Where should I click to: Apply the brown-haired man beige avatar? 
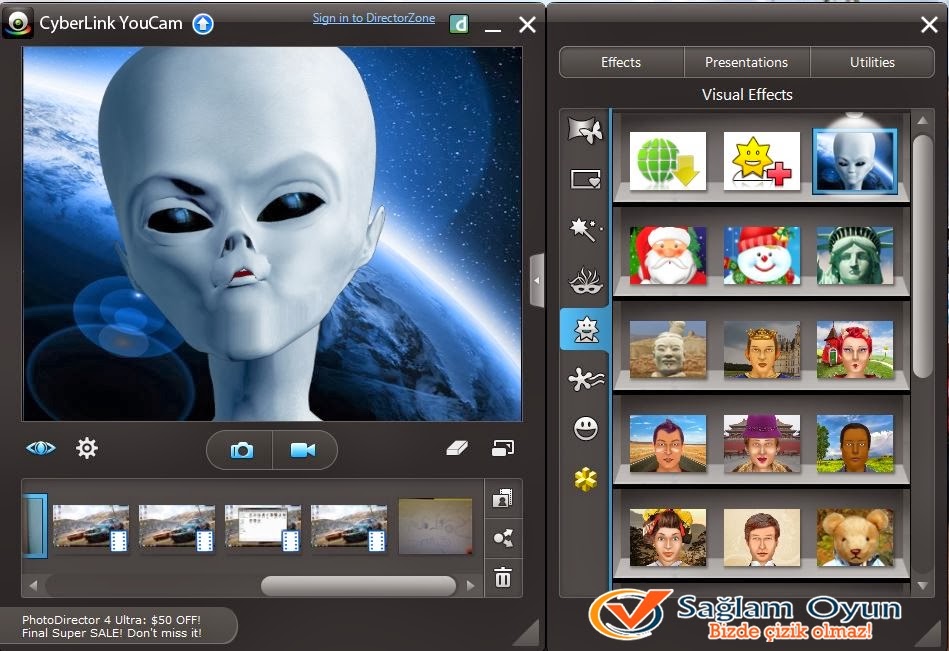coord(761,537)
